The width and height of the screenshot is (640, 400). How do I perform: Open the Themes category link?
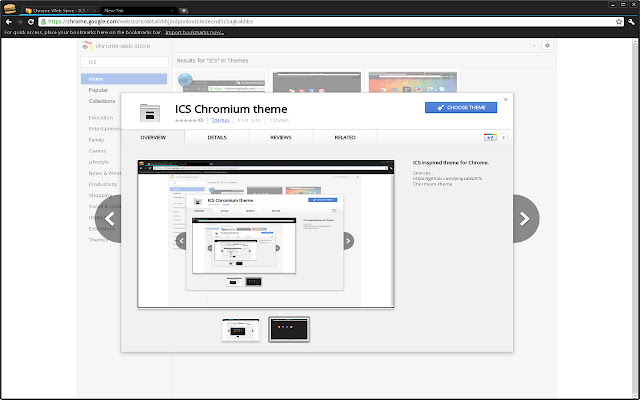point(220,120)
